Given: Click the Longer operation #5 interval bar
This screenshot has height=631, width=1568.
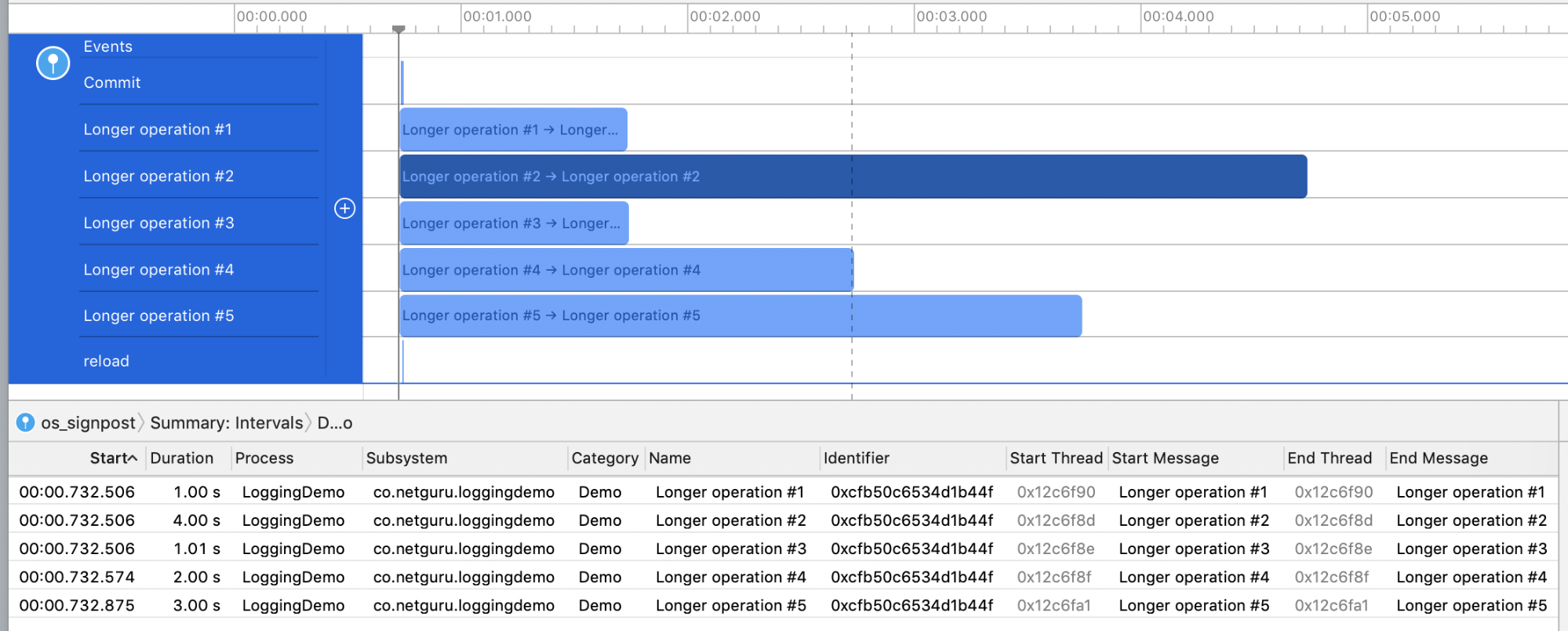Looking at the screenshot, I should pos(863,315).
